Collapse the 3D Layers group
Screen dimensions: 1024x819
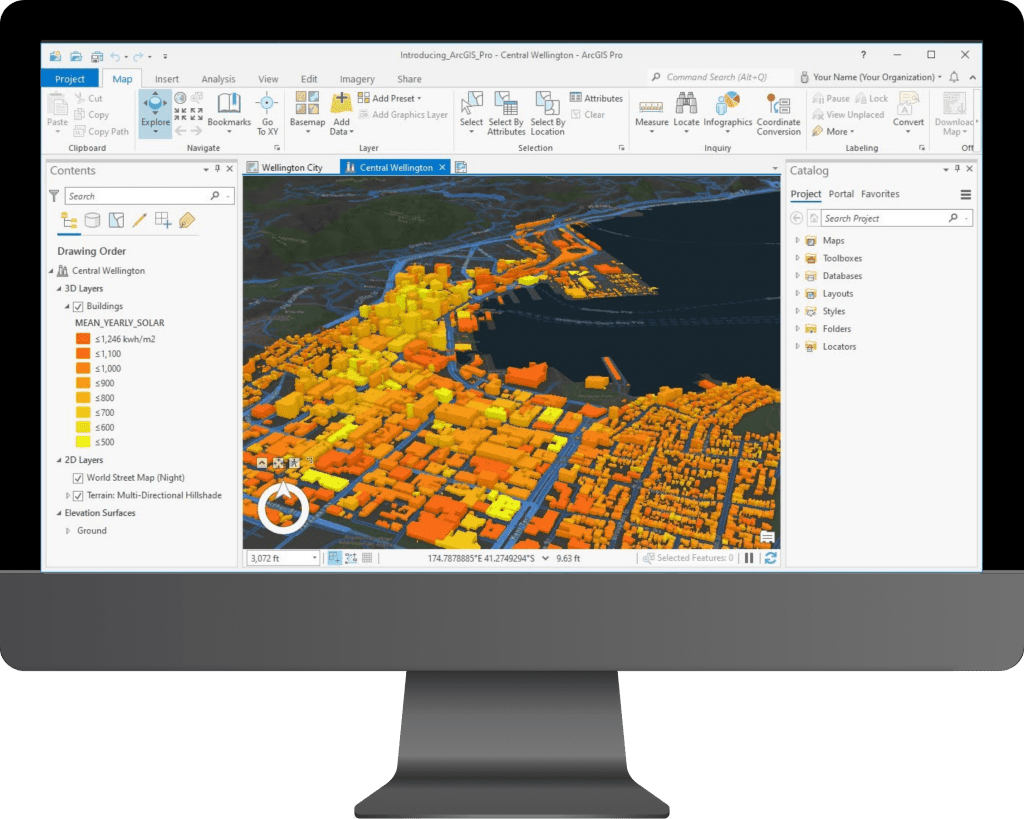coord(59,289)
